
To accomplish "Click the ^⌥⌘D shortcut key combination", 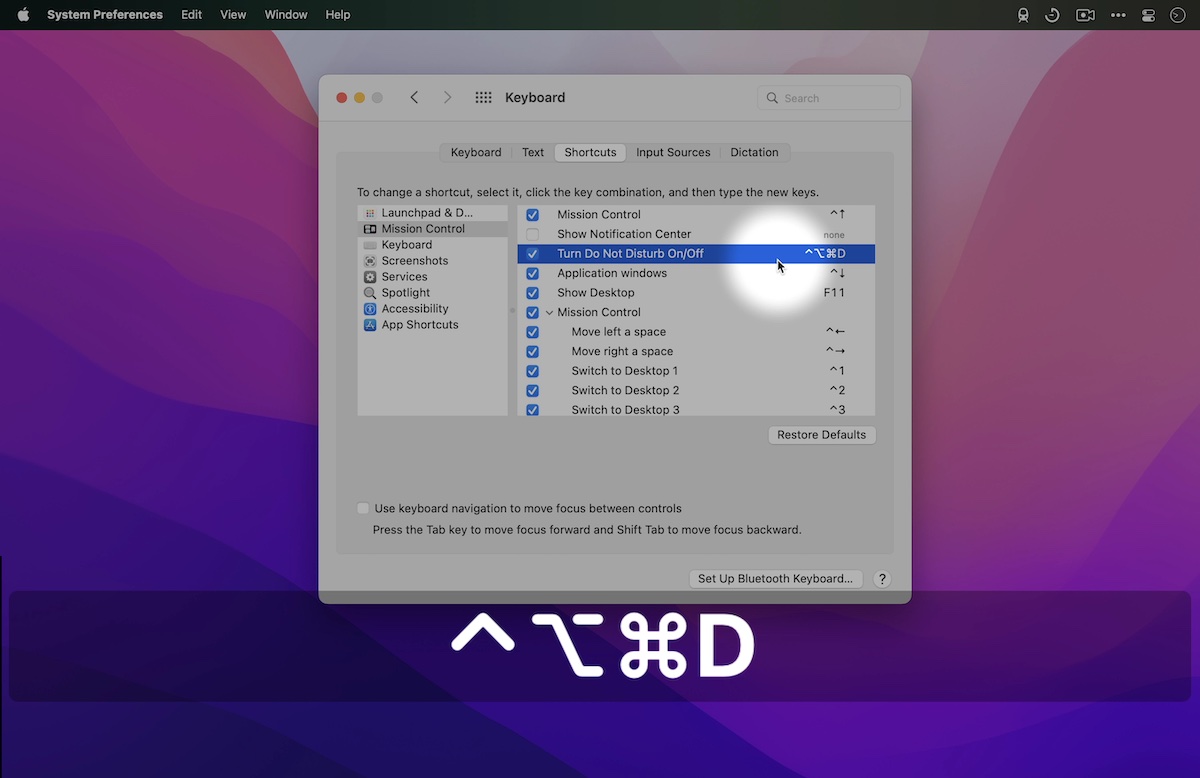I will [x=825, y=254].
